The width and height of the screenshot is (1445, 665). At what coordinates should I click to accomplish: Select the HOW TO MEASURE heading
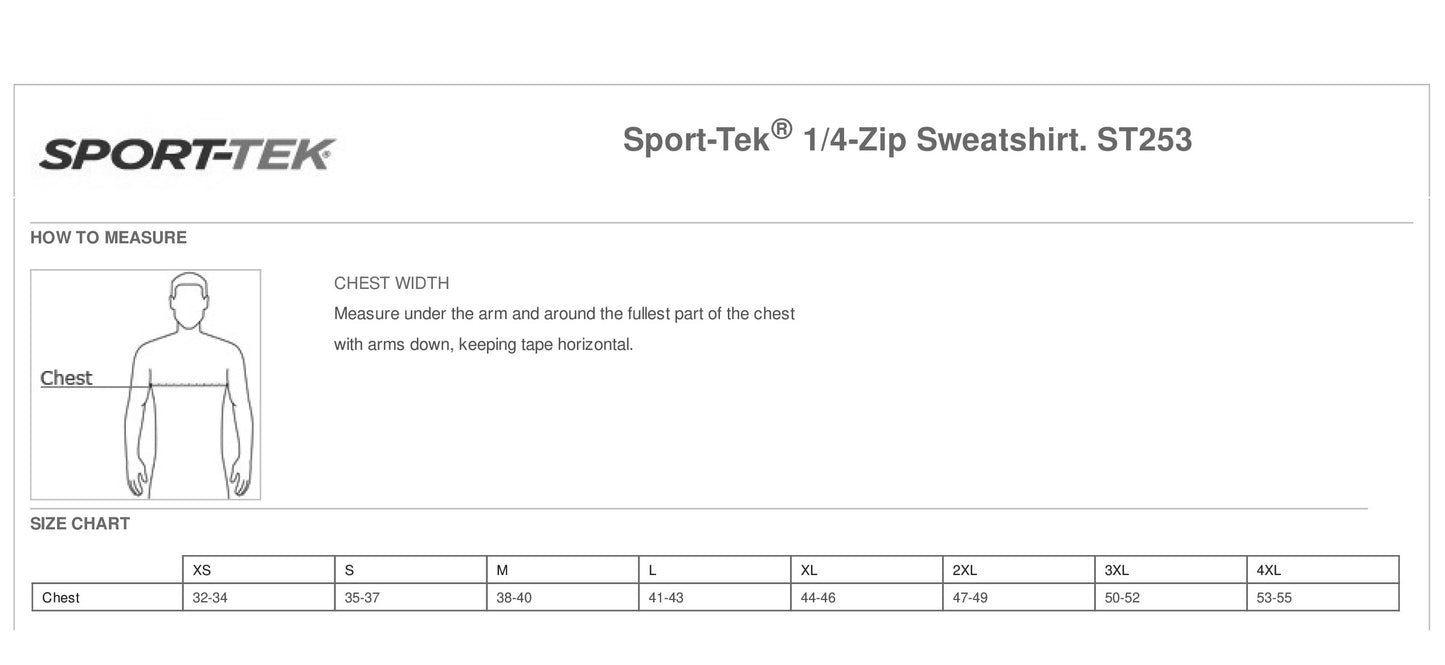coord(108,238)
